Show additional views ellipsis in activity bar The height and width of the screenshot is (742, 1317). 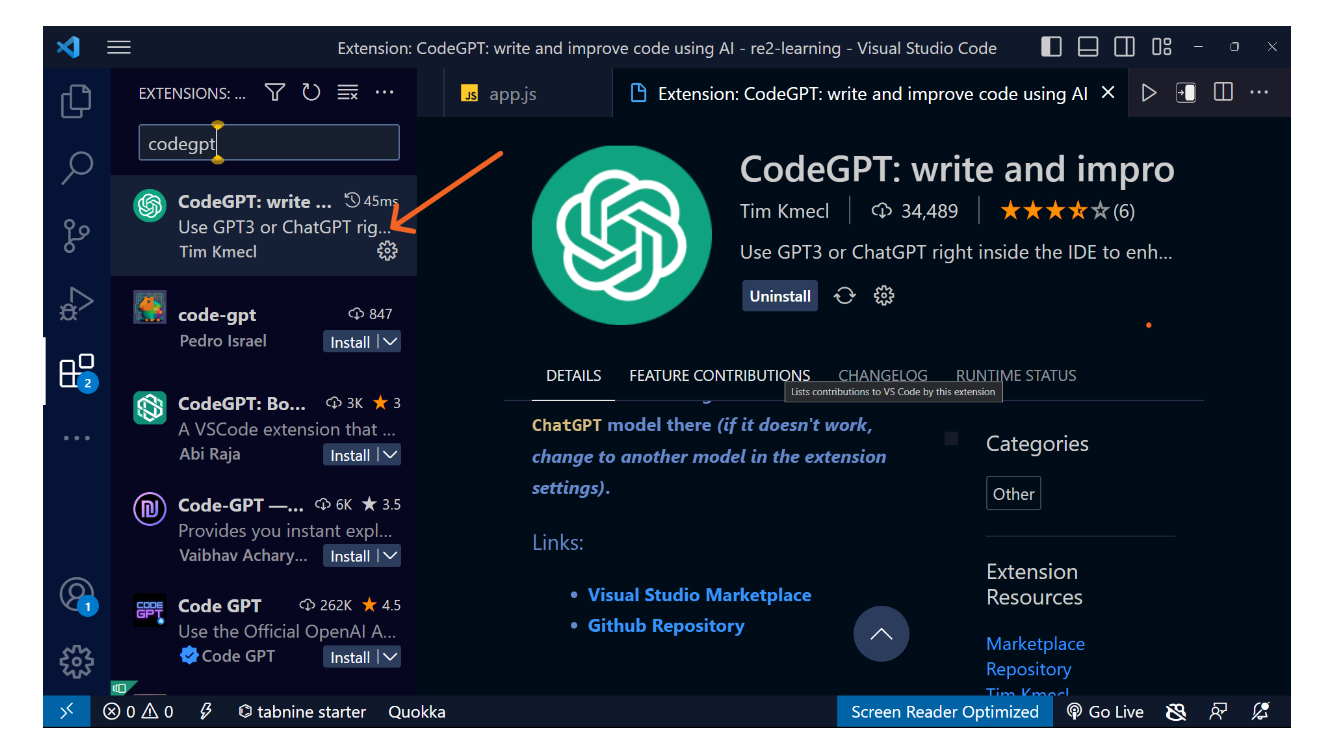(76, 438)
